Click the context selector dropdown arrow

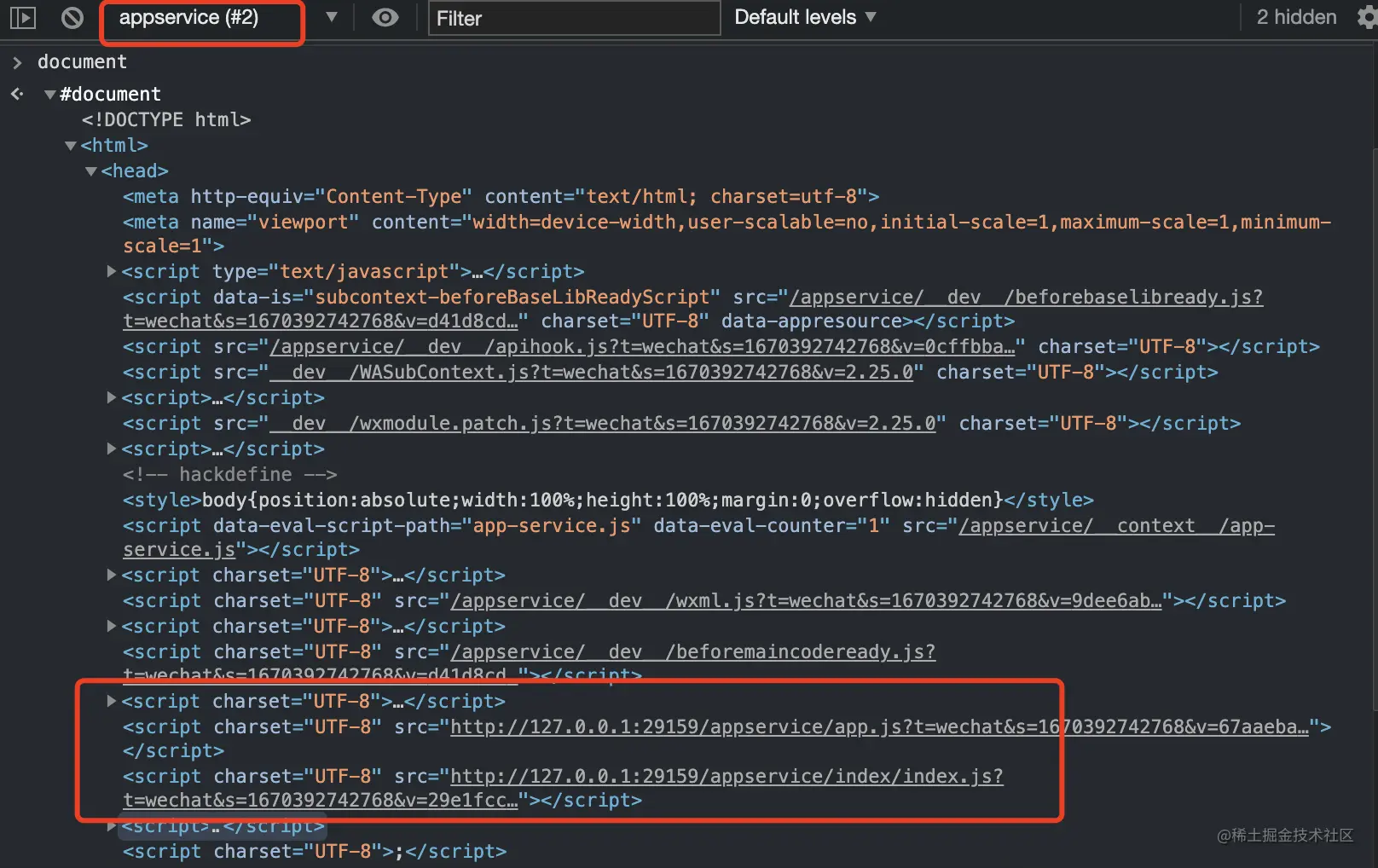point(332,17)
